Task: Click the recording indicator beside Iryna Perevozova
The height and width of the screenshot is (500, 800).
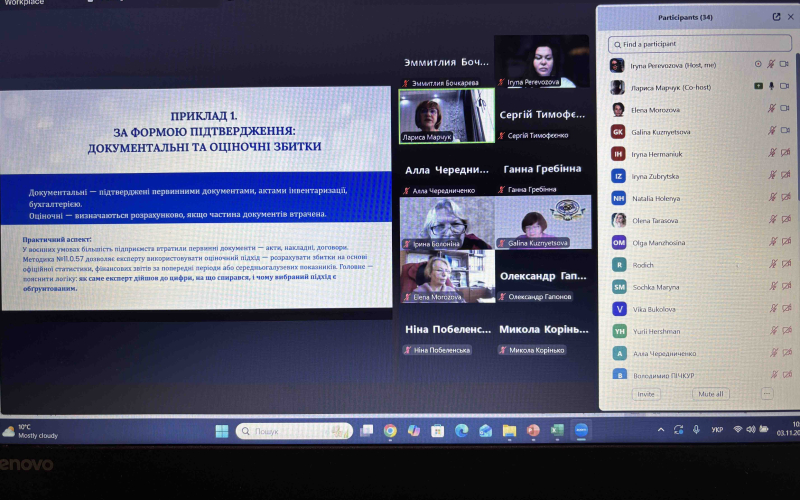Action: click(757, 65)
